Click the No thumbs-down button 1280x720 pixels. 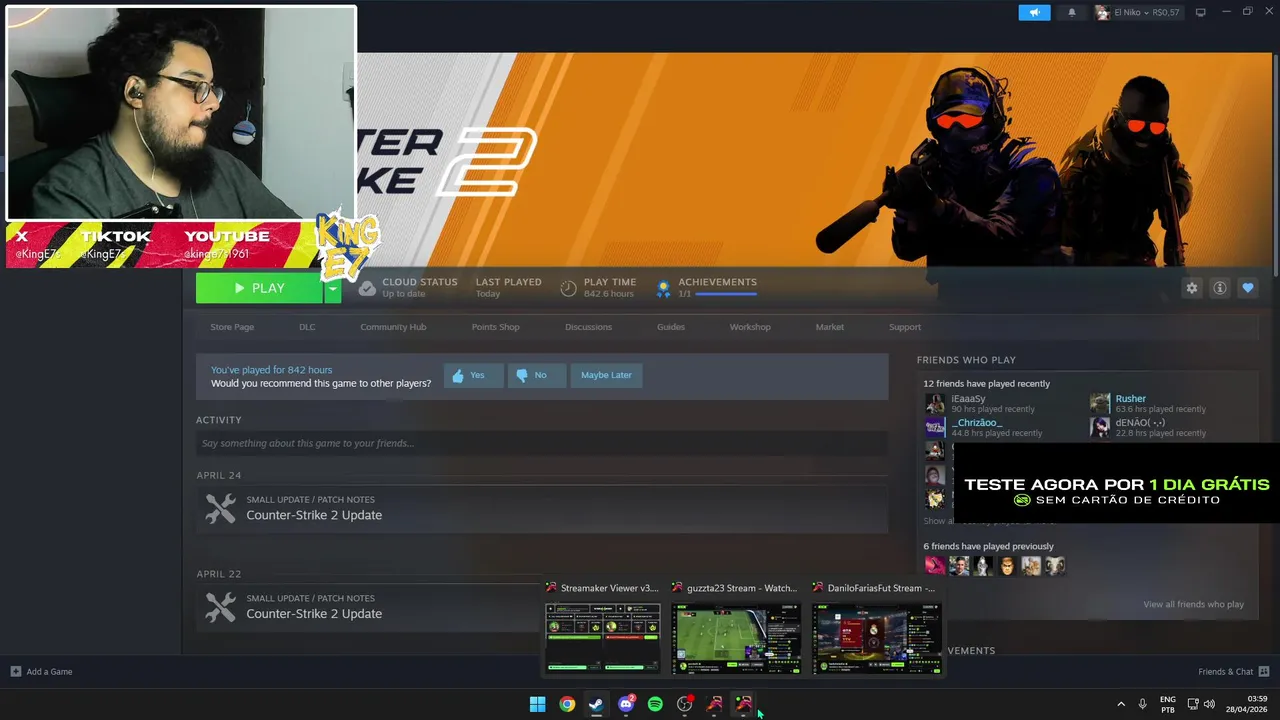point(536,375)
